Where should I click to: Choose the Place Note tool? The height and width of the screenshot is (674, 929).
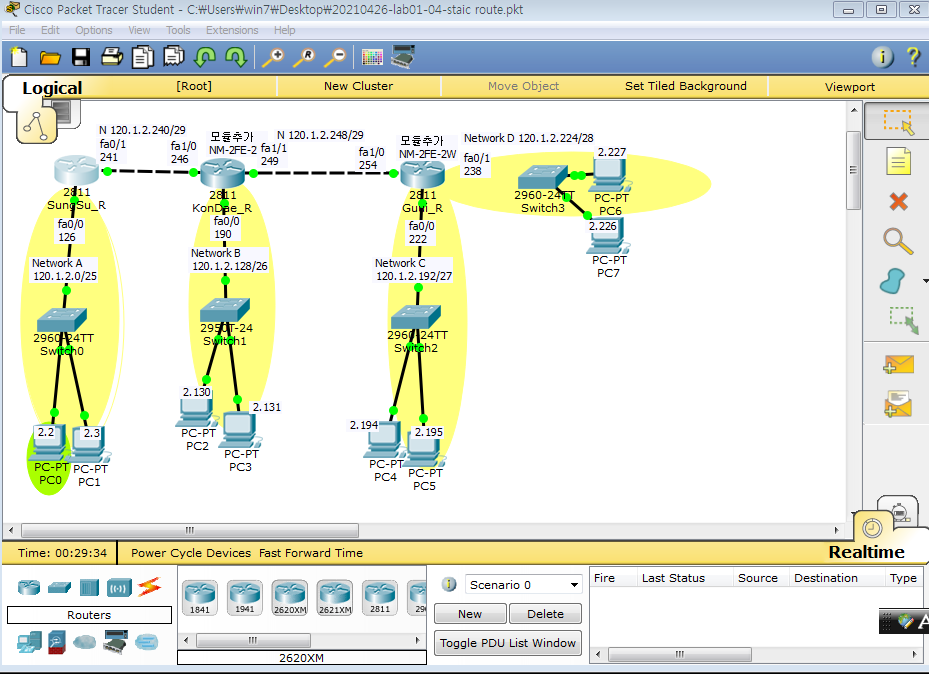point(898,161)
